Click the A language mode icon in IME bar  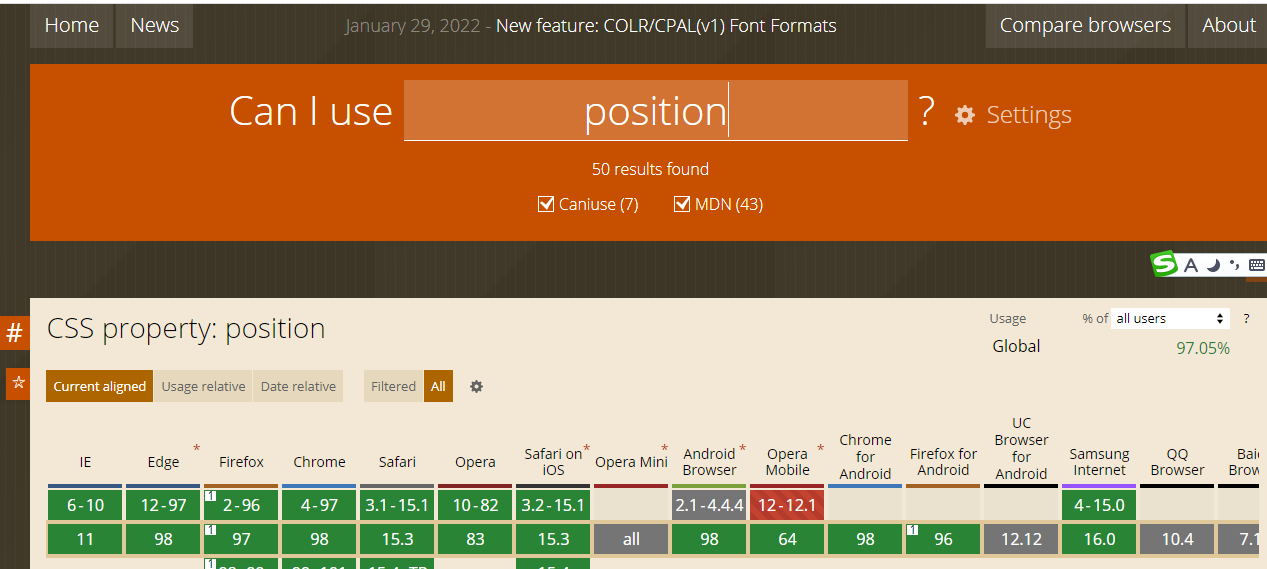pyautogui.click(x=1190, y=265)
